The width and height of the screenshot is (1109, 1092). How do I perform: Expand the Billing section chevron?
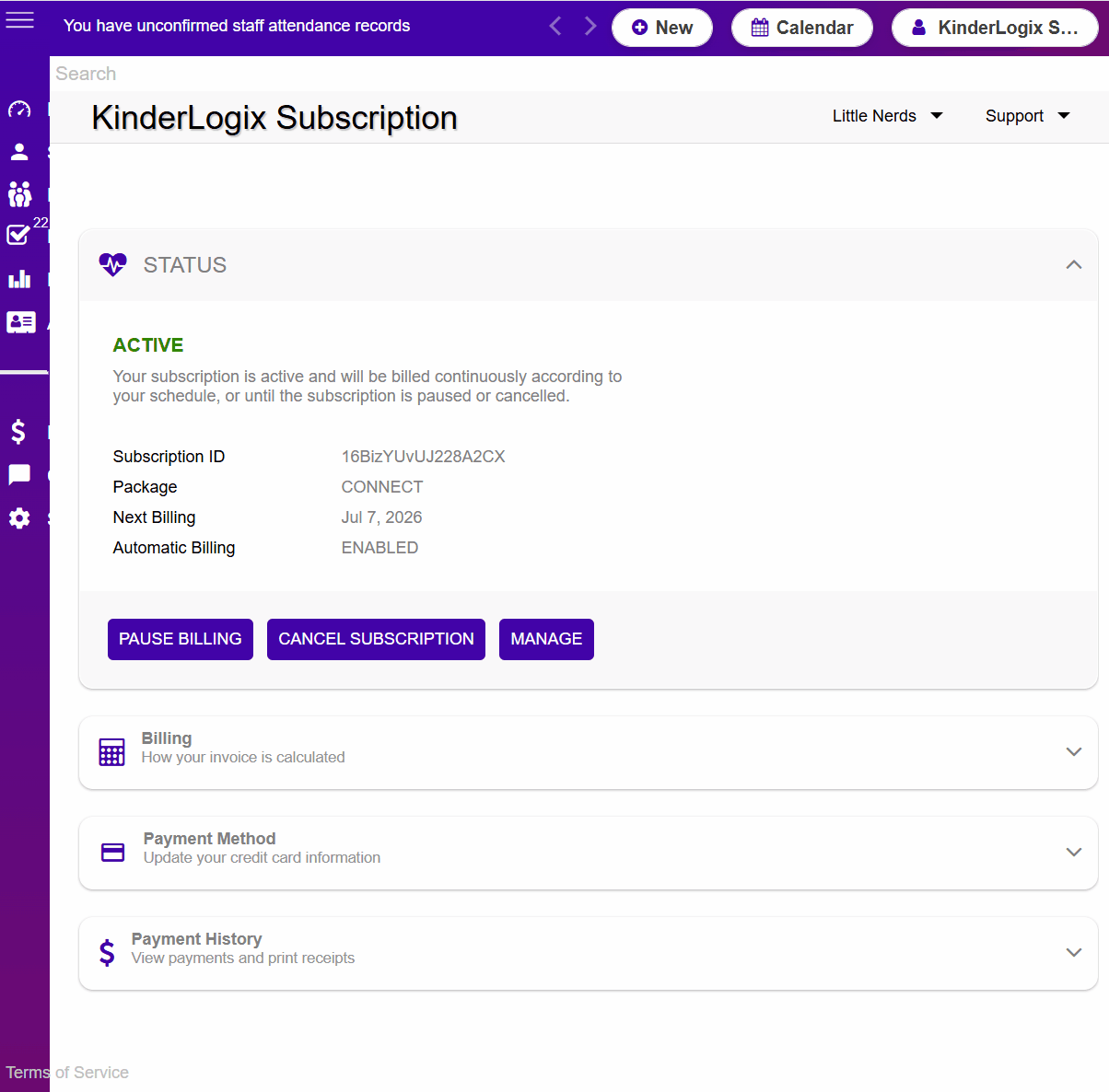pos(1074,751)
